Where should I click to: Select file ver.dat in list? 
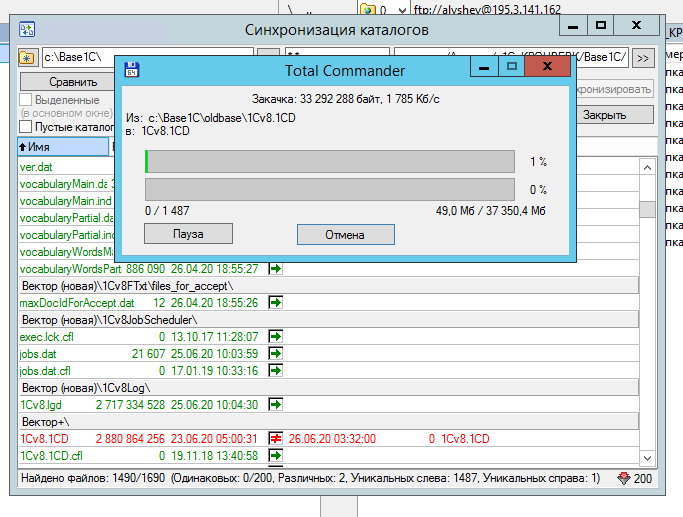[36, 167]
